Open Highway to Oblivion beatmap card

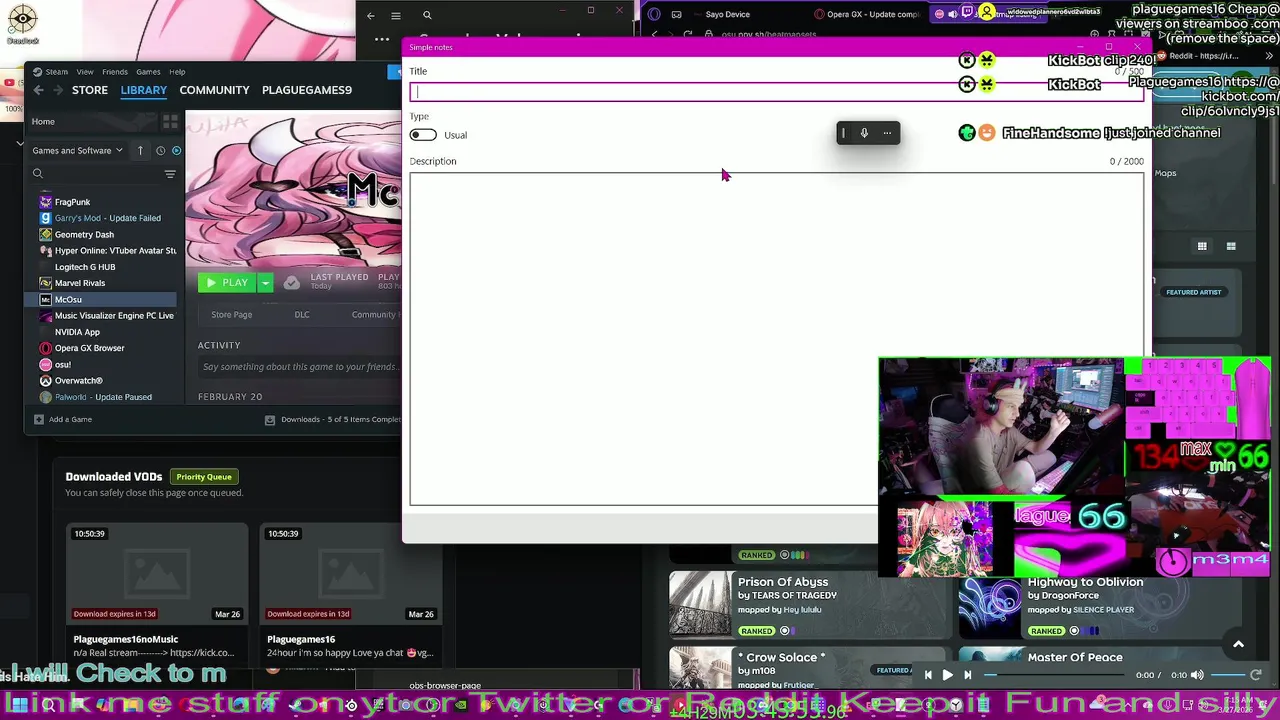point(1098,604)
